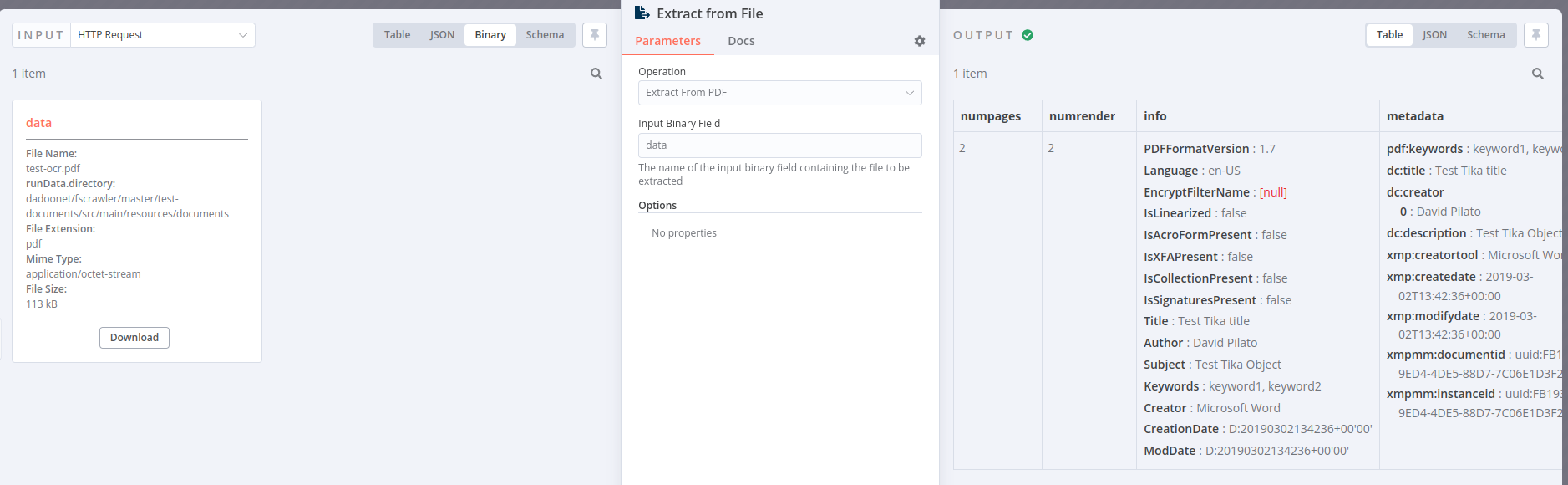
Task: Click the metadata column header
Action: coord(1415,116)
